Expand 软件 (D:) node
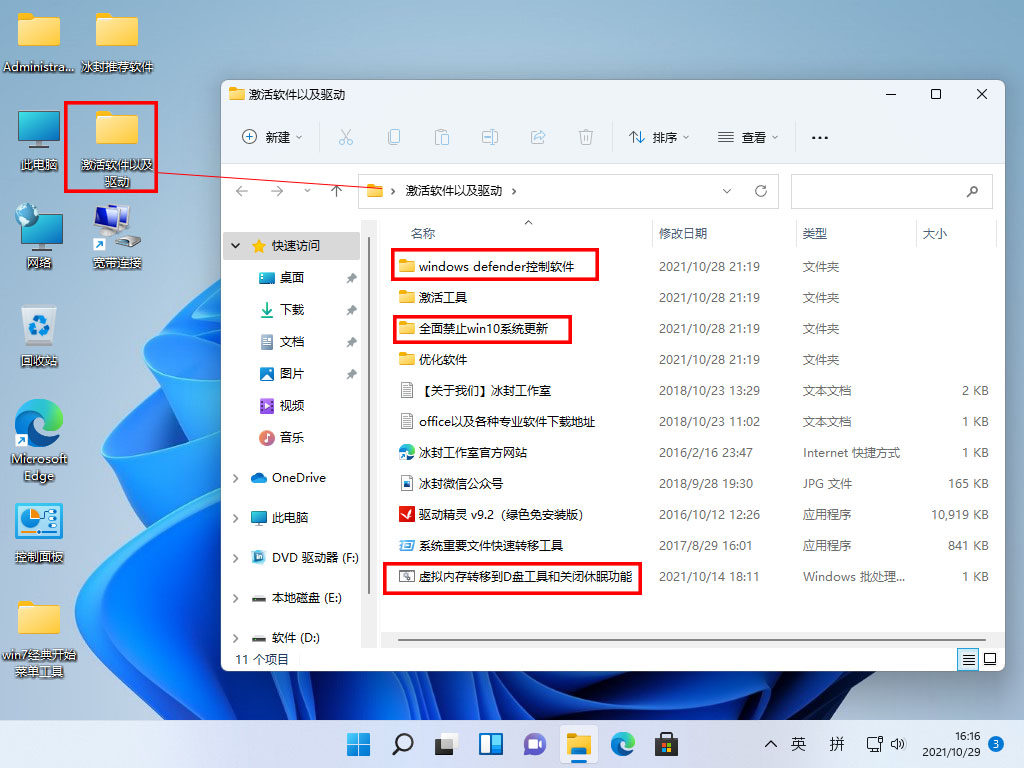Screen dimensions: 1024x768 click(x=236, y=638)
